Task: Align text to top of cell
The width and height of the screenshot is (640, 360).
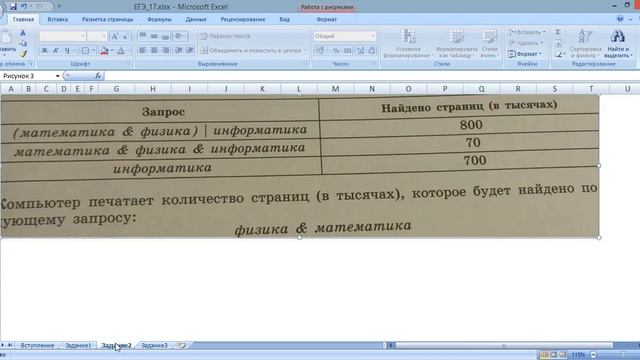Action: pos(142,36)
